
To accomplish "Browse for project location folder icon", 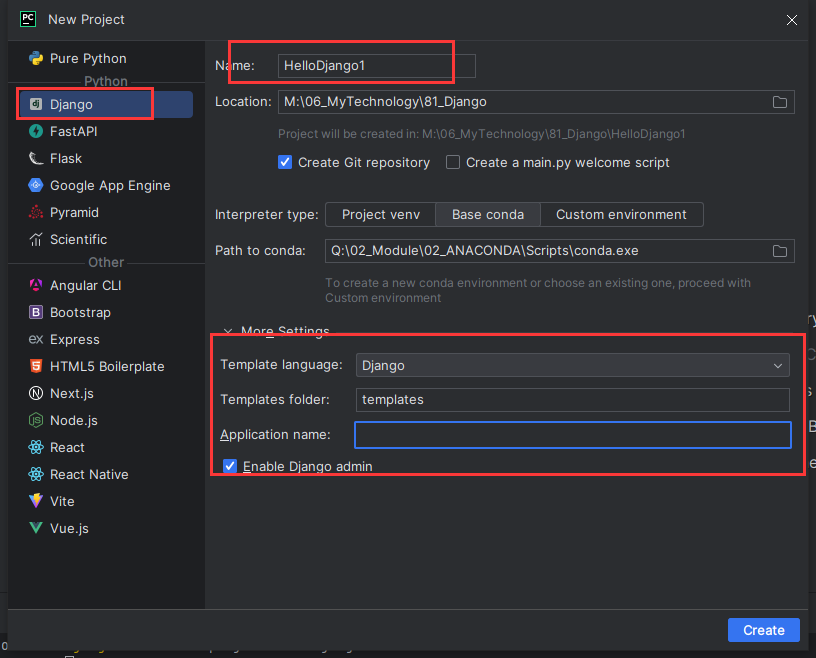I will pos(780,102).
